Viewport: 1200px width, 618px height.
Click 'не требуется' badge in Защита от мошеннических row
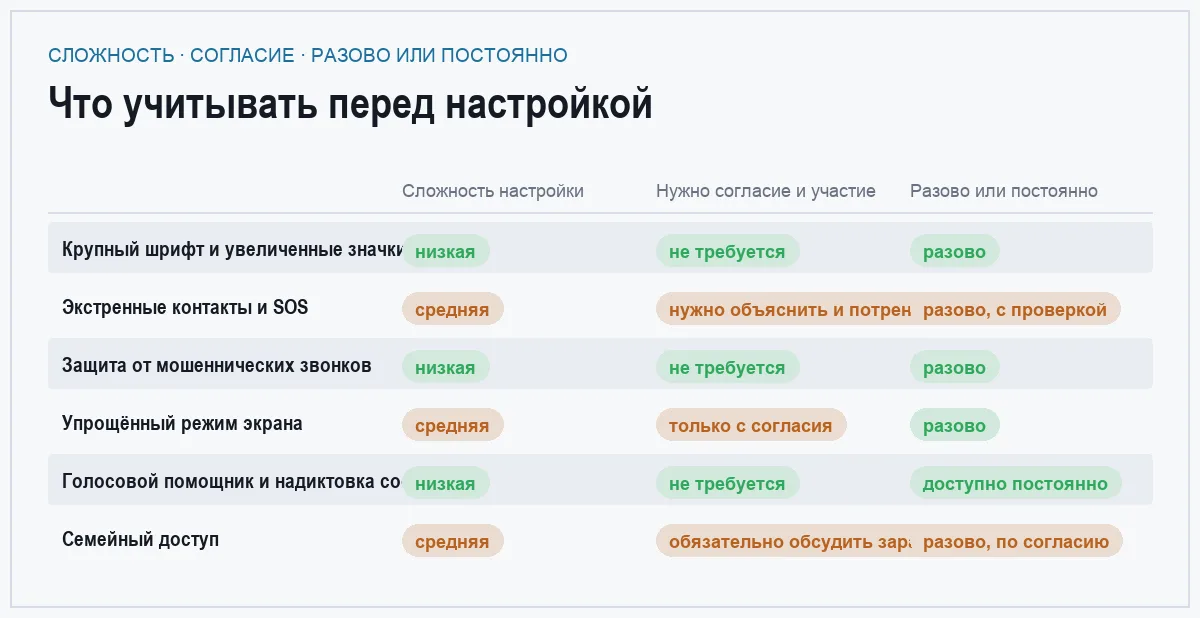[x=727, y=367]
